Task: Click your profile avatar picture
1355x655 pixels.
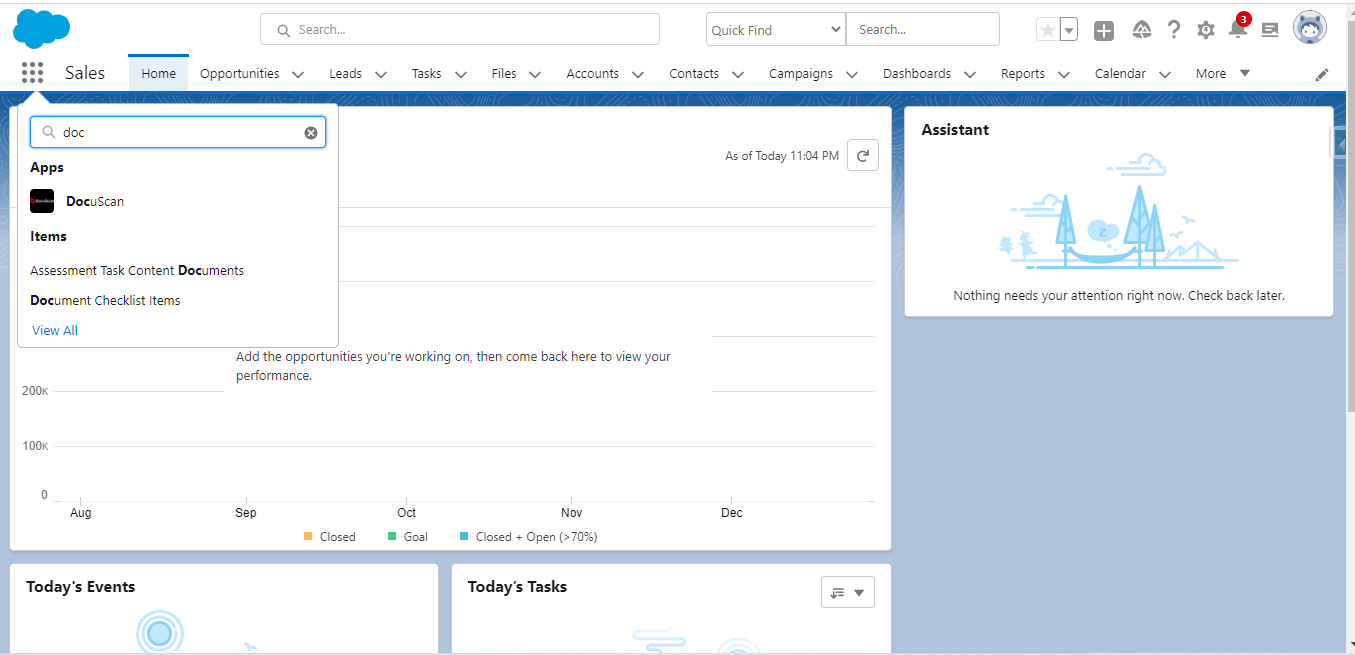Action: click(1310, 27)
